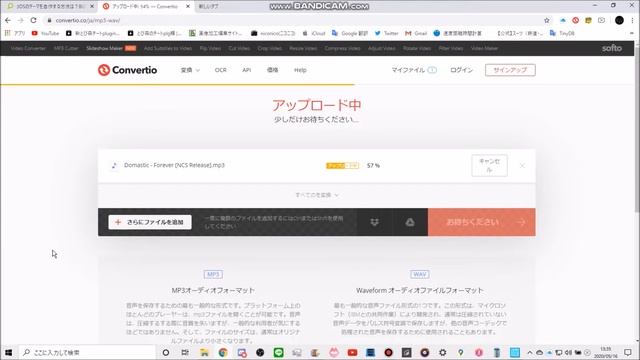
Task: Open the LINE app on the taskbar
Action: [278, 352]
